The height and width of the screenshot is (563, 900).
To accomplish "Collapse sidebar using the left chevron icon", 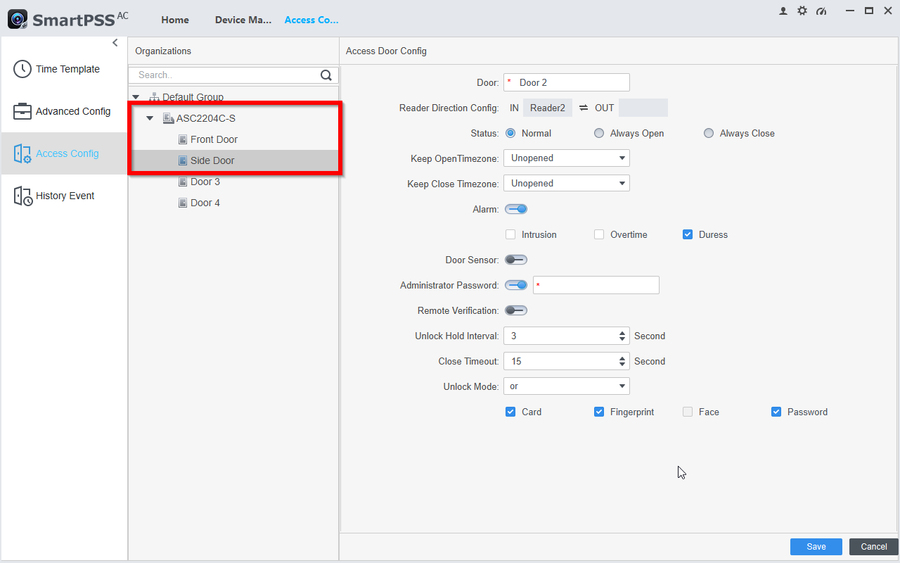I will [x=115, y=43].
